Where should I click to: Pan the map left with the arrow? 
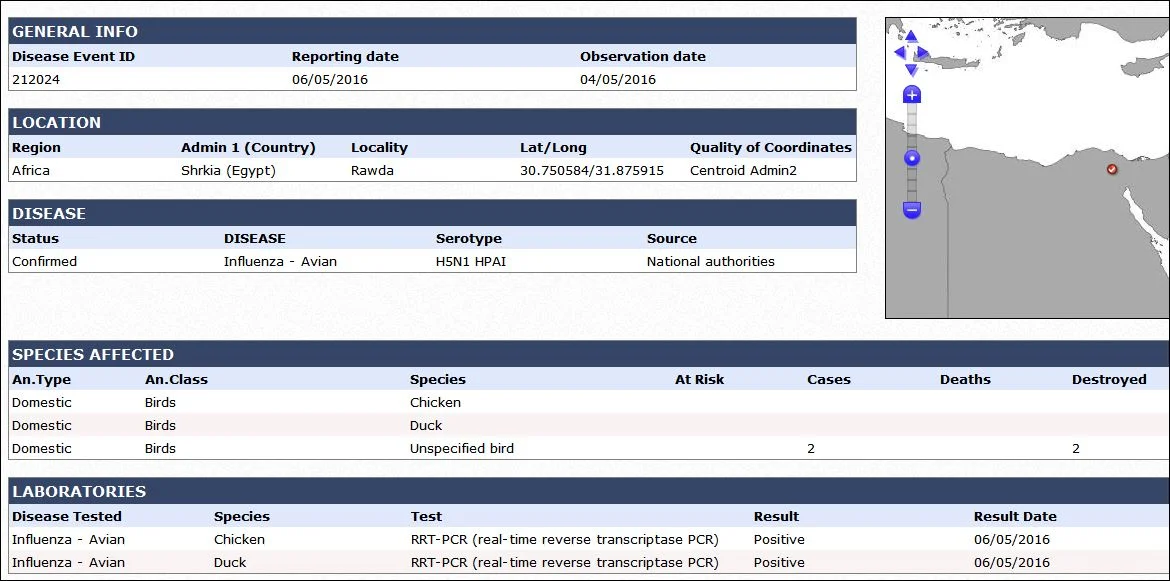click(x=899, y=53)
